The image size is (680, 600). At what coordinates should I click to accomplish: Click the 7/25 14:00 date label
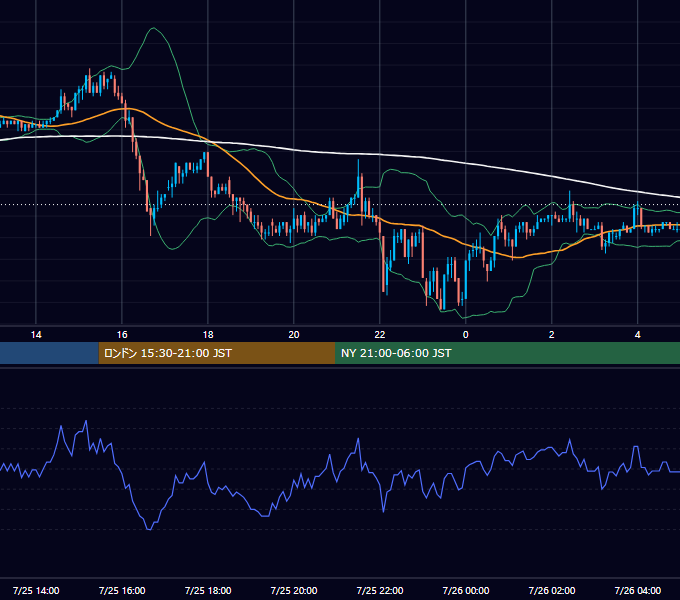36,590
